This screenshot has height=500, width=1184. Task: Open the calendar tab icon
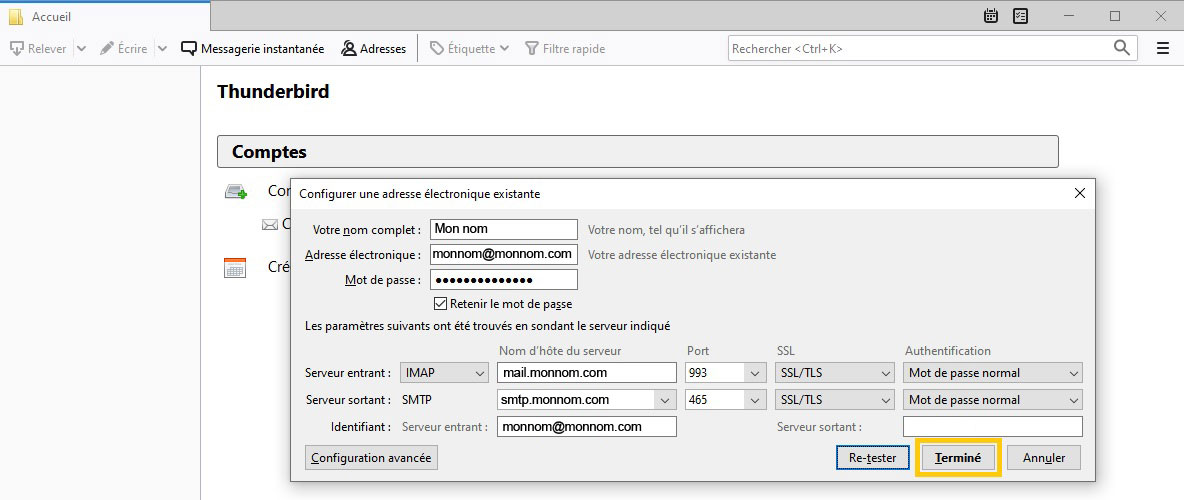coord(991,15)
